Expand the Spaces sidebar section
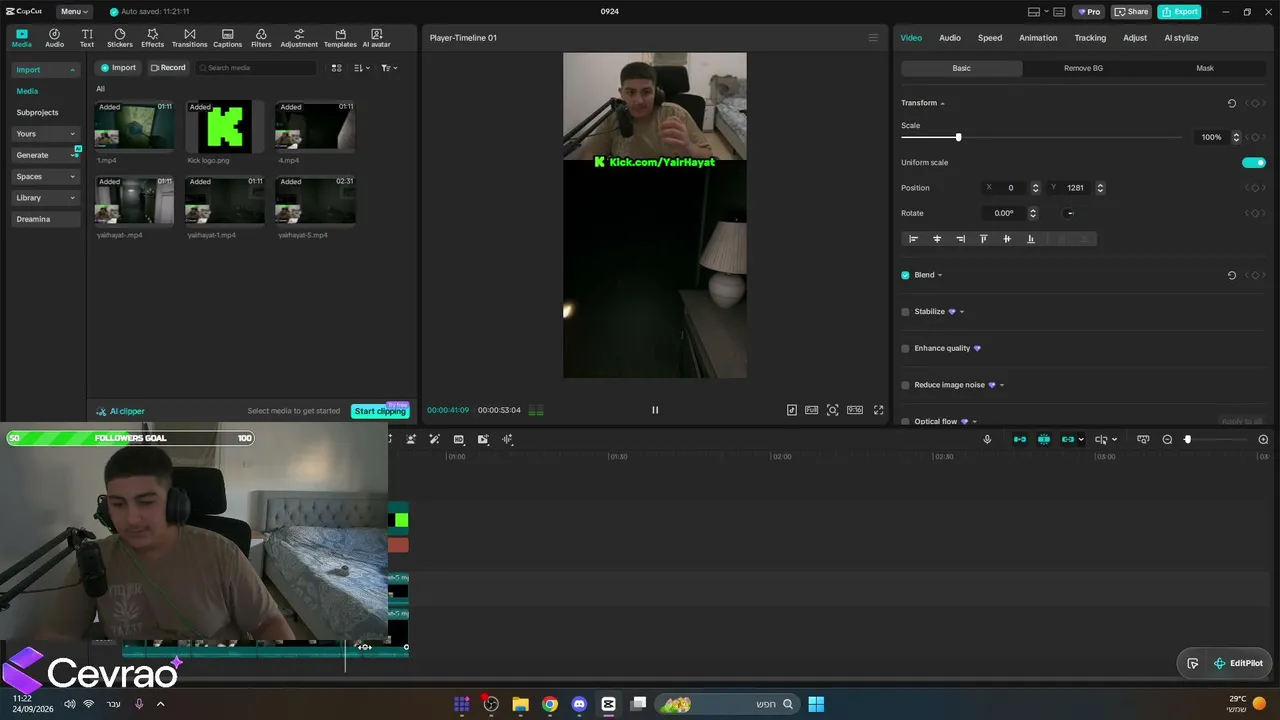Image resolution: width=1280 pixels, height=720 pixels. coord(46,177)
